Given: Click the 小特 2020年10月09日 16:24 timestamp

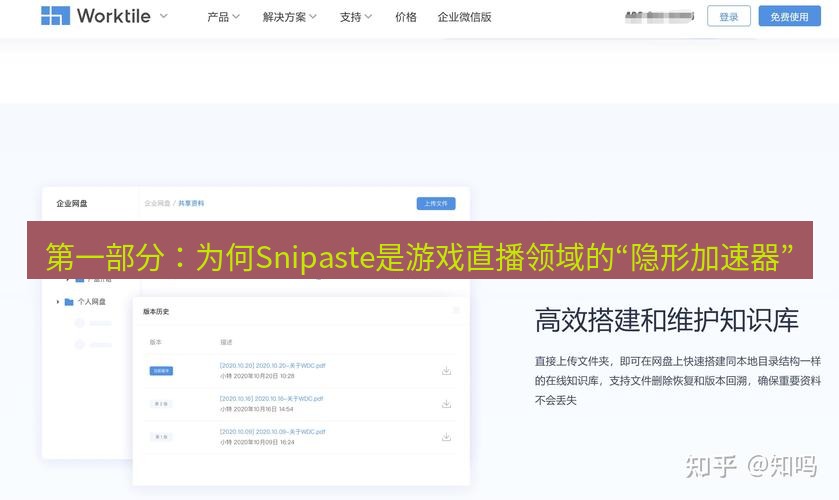Looking at the screenshot, I should (257, 442).
